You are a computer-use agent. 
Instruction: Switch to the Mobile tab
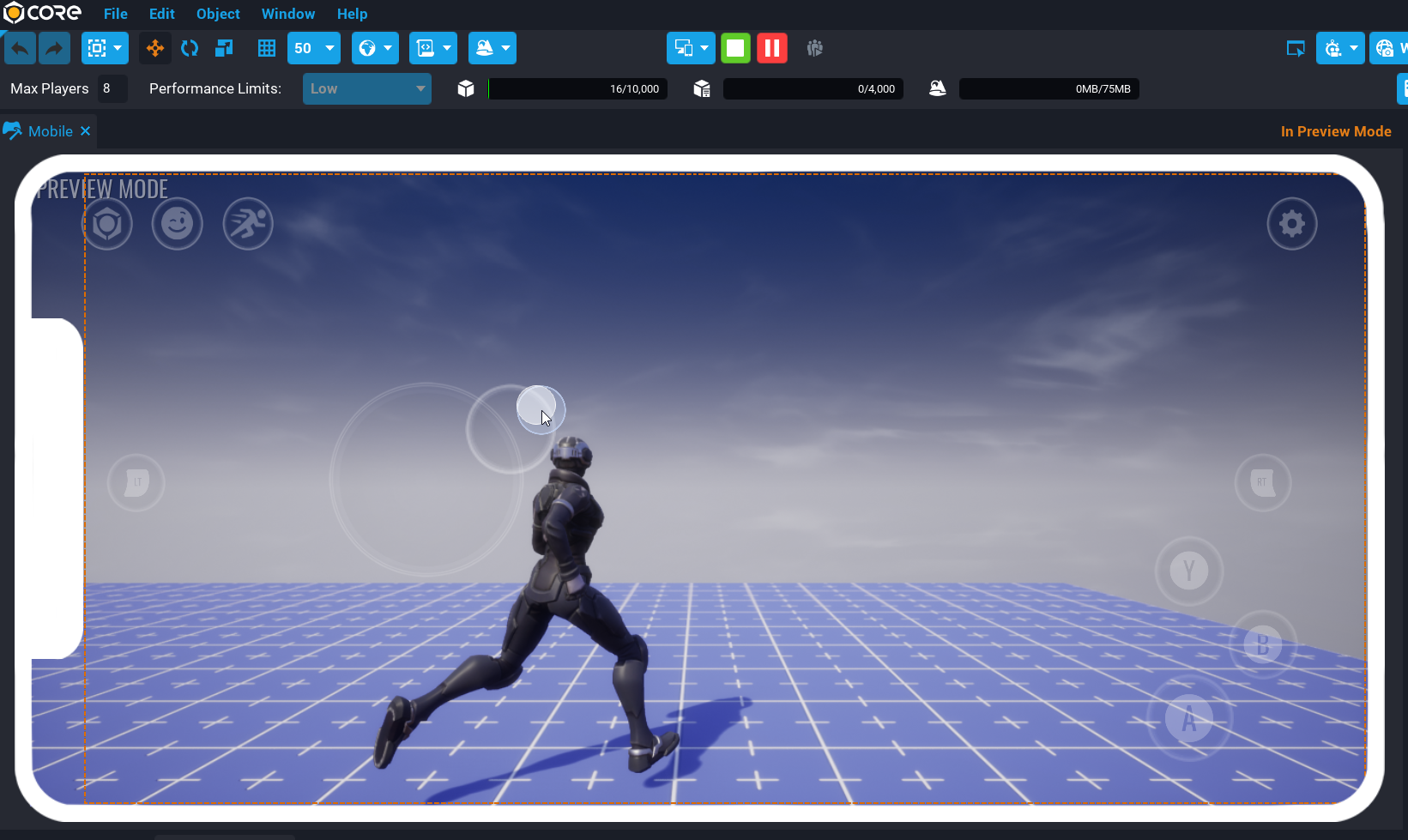click(50, 131)
